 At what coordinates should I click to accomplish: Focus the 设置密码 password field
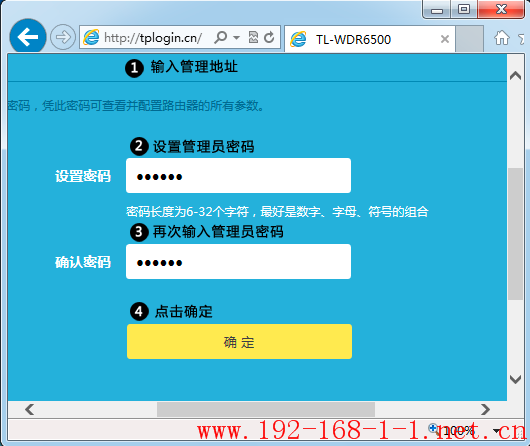238,175
